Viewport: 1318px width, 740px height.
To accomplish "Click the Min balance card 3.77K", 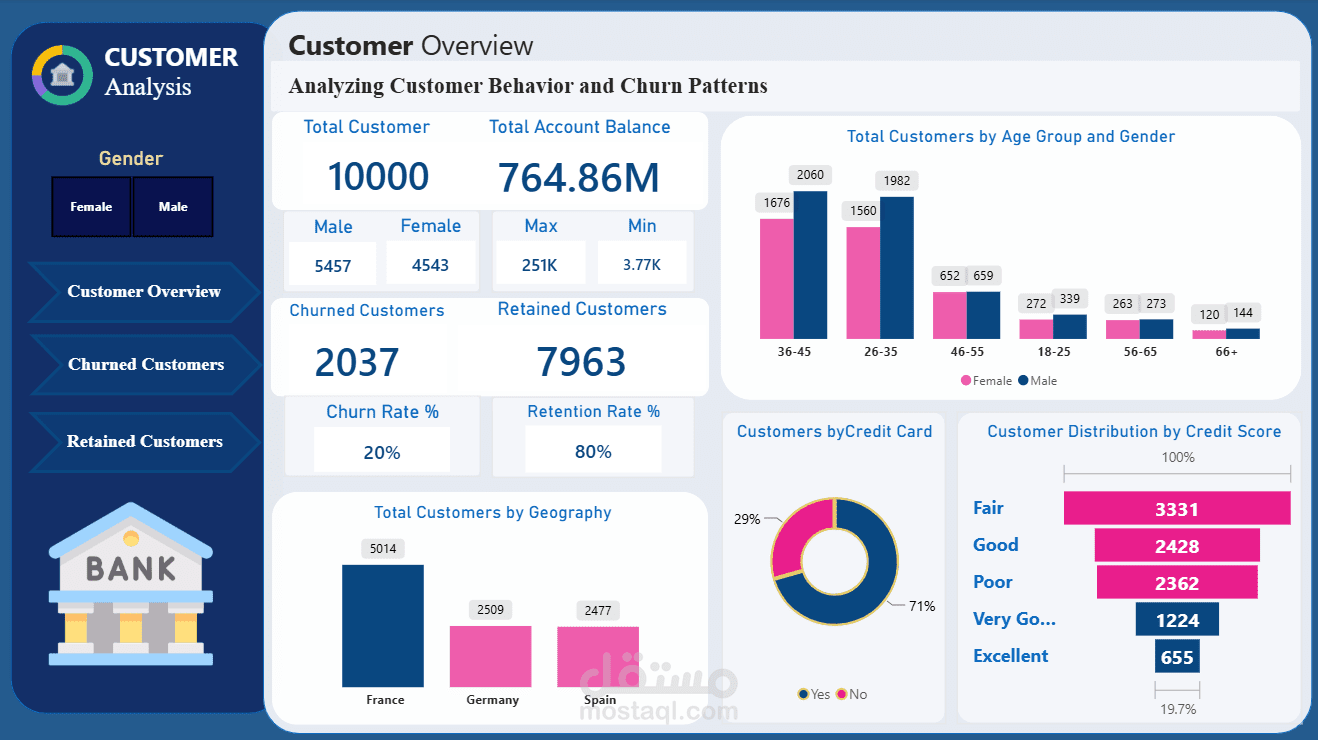I will 642,265.
